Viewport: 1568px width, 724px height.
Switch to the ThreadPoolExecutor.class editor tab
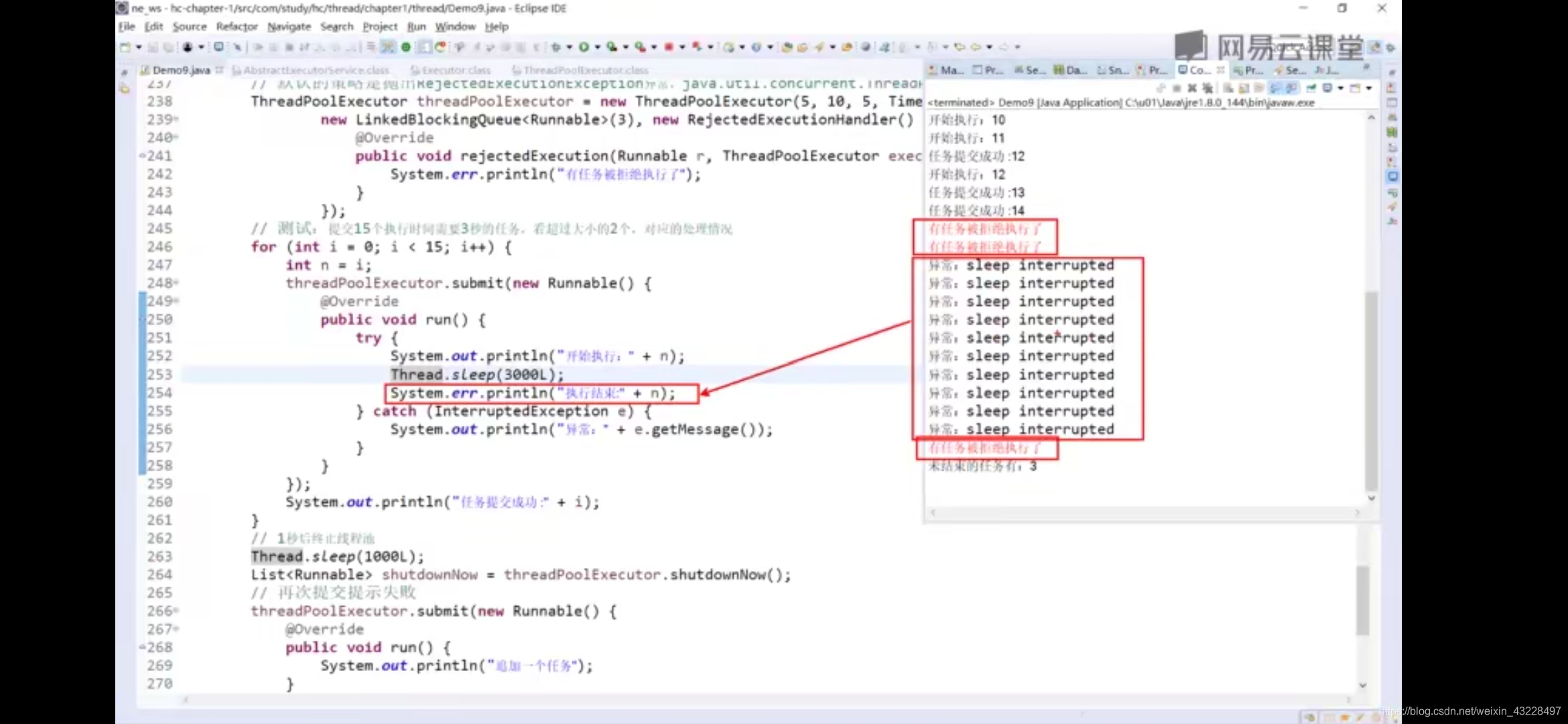tap(580, 70)
